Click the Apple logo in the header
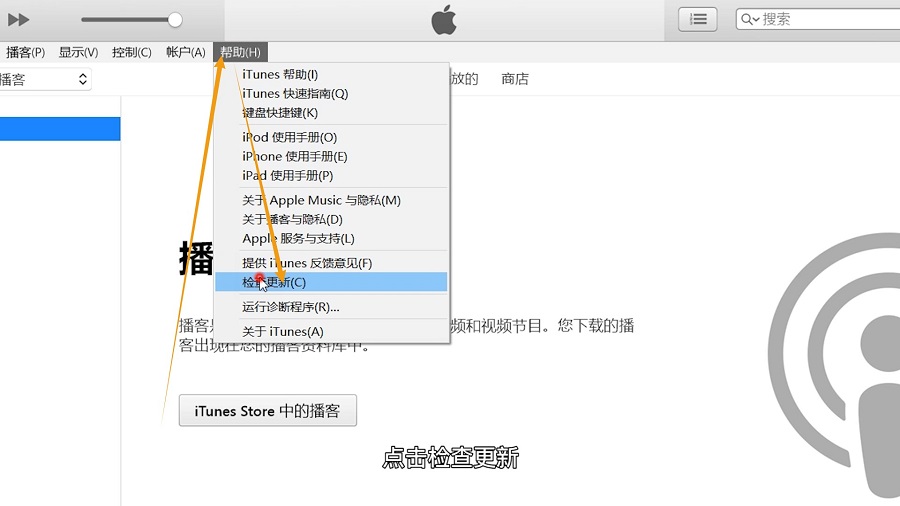This screenshot has height=506, width=900. [444, 20]
